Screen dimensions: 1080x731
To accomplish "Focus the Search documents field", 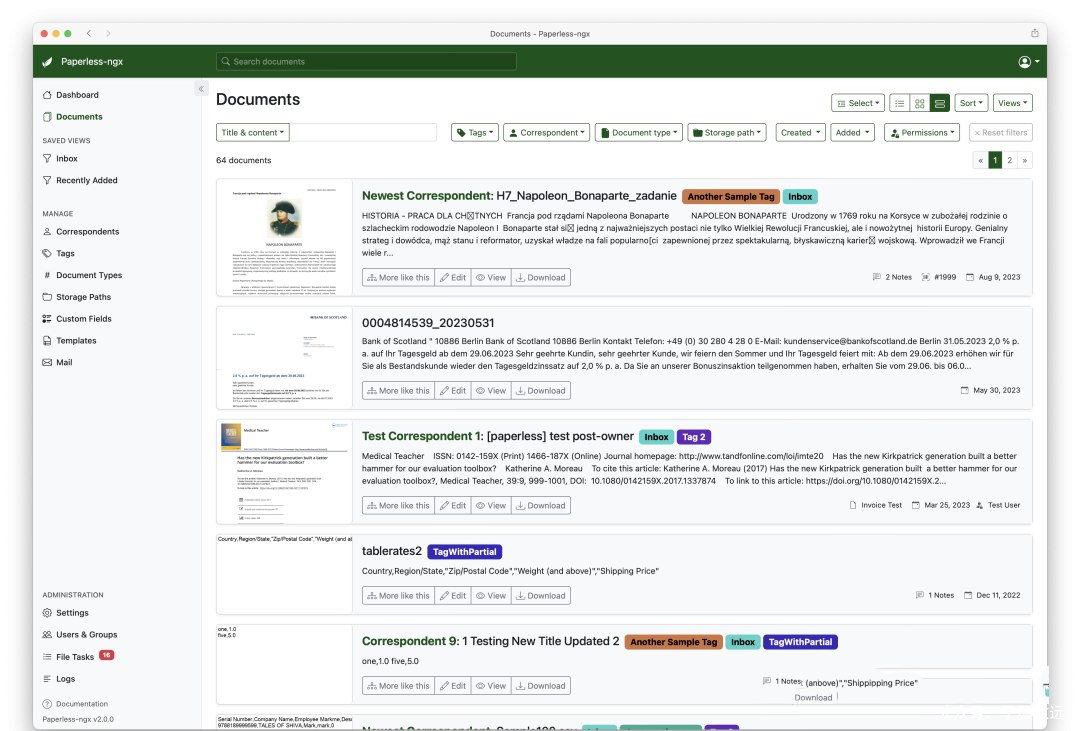I will (x=366, y=61).
